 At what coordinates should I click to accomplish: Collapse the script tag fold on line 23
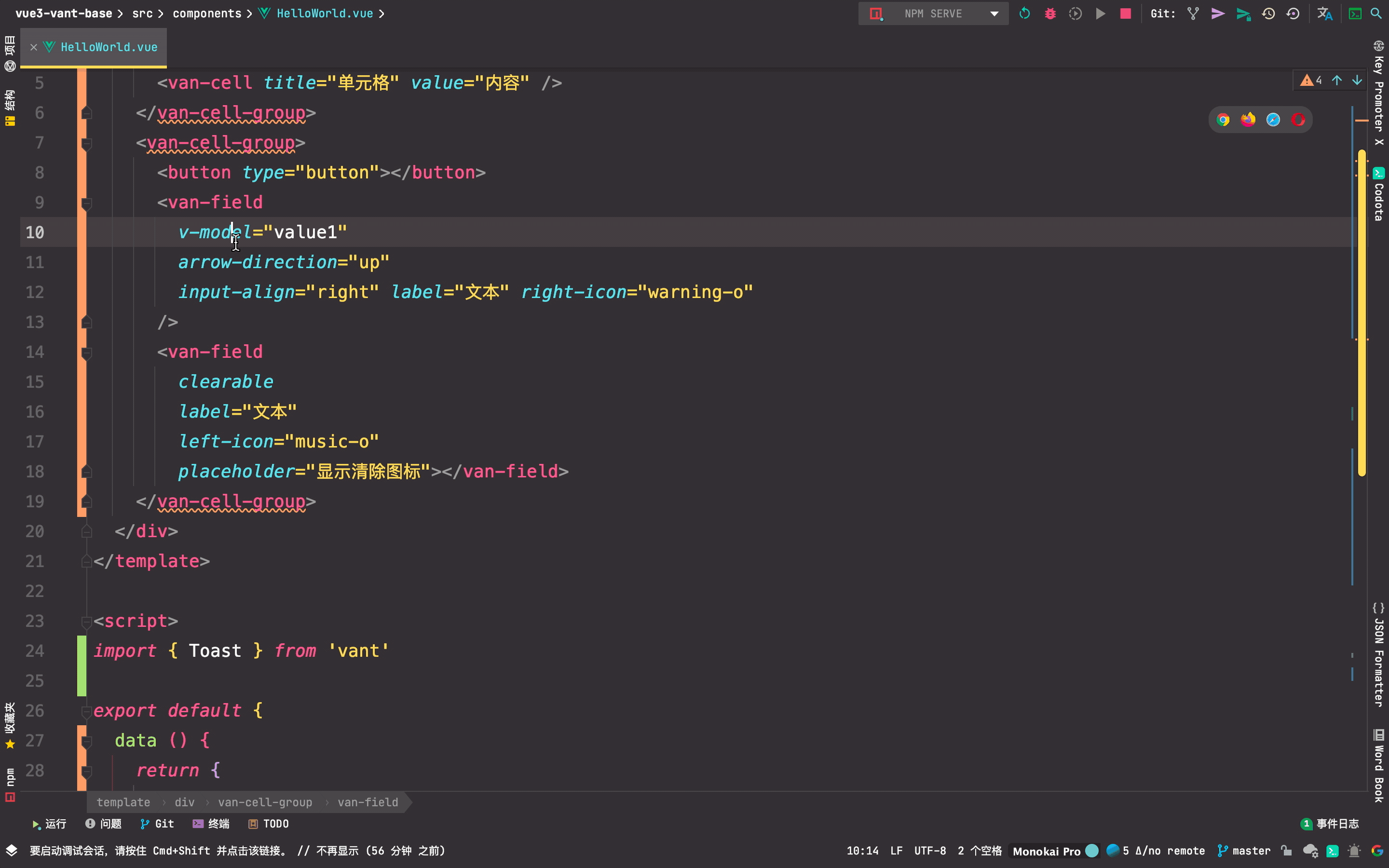(x=87, y=621)
